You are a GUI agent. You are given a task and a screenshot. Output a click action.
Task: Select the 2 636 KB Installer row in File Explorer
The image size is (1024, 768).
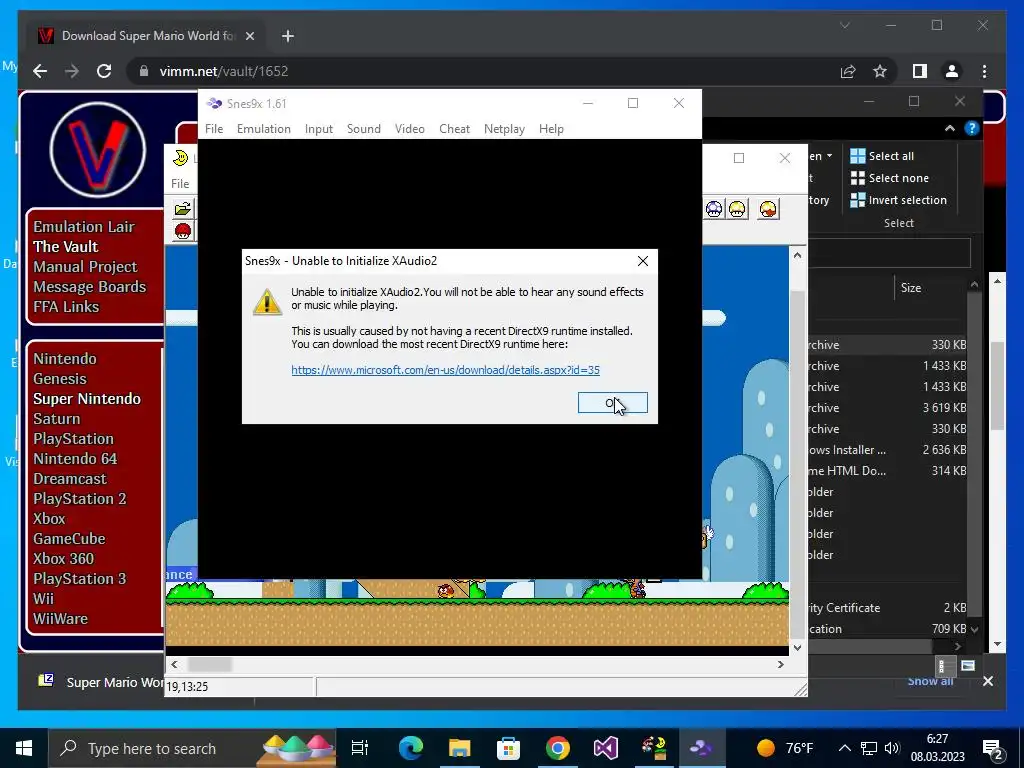887,449
